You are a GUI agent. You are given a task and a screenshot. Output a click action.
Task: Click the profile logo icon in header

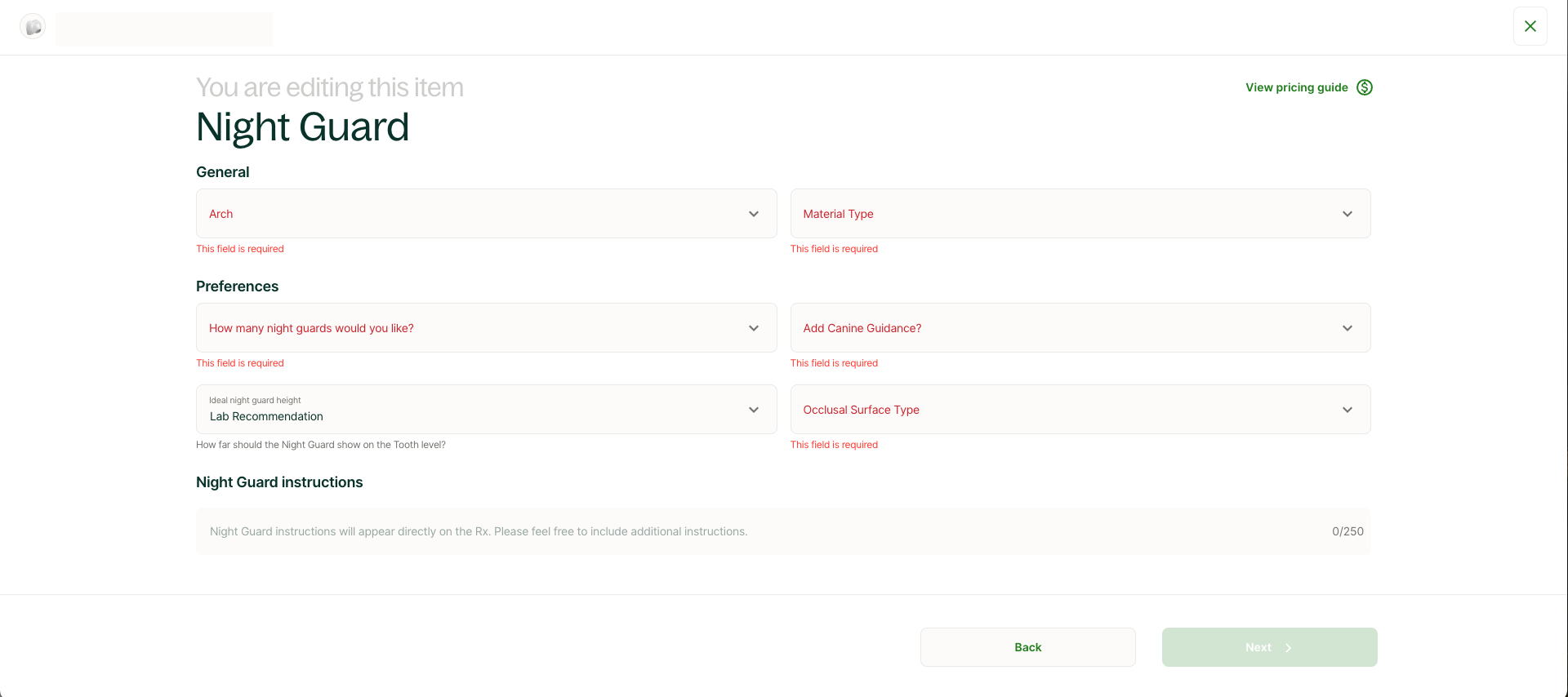(33, 27)
